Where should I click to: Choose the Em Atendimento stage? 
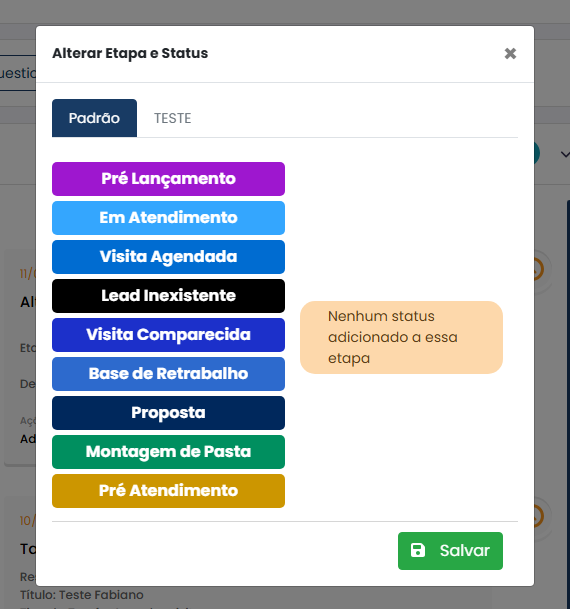[x=169, y=218]
